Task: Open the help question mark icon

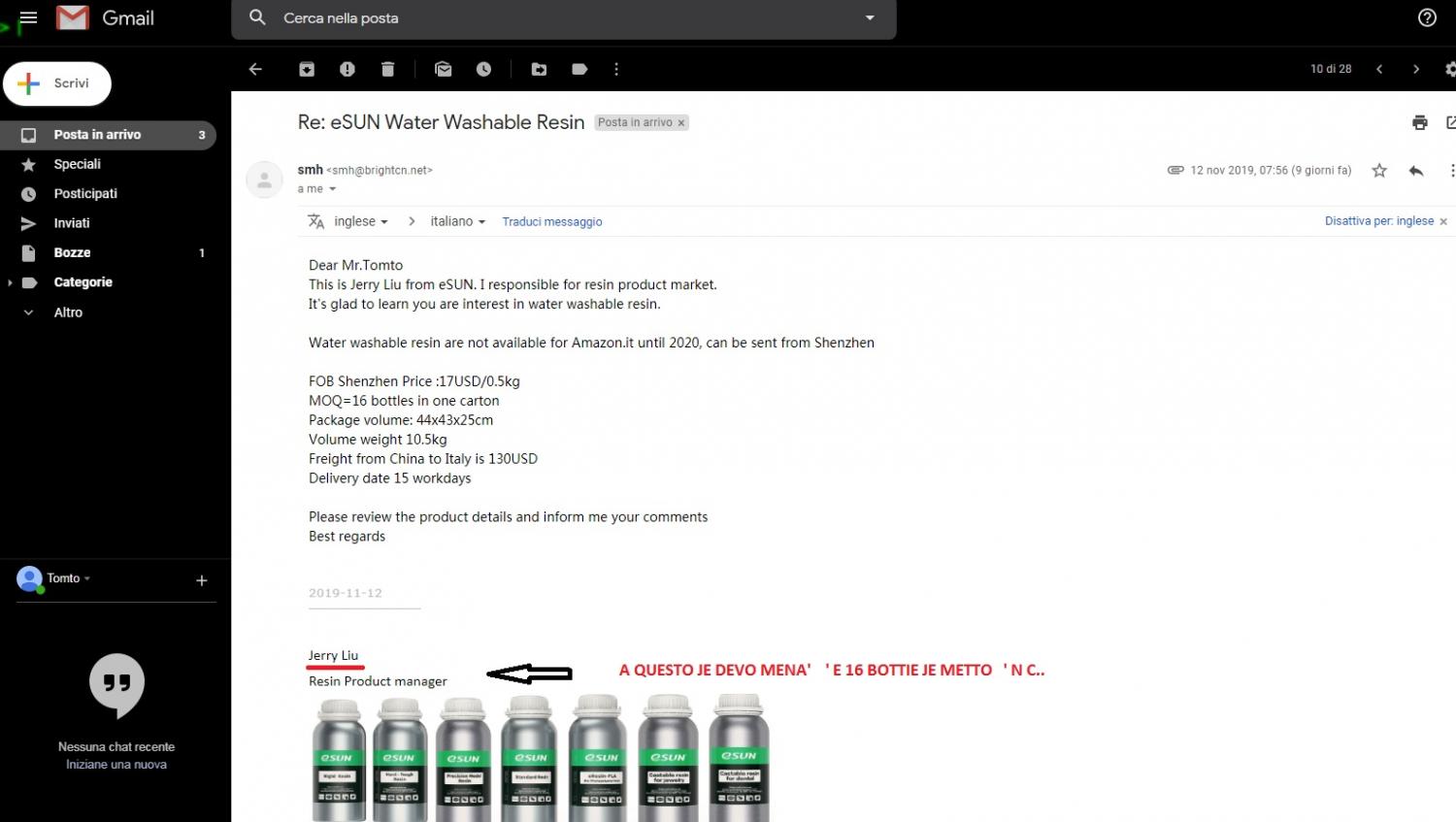Action: pyautogui.click(x=1427, y=17)
